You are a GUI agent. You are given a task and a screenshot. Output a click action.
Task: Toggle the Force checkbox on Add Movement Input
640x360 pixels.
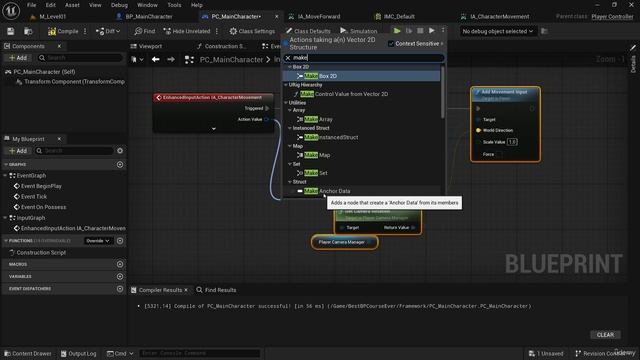pos(500,154)
